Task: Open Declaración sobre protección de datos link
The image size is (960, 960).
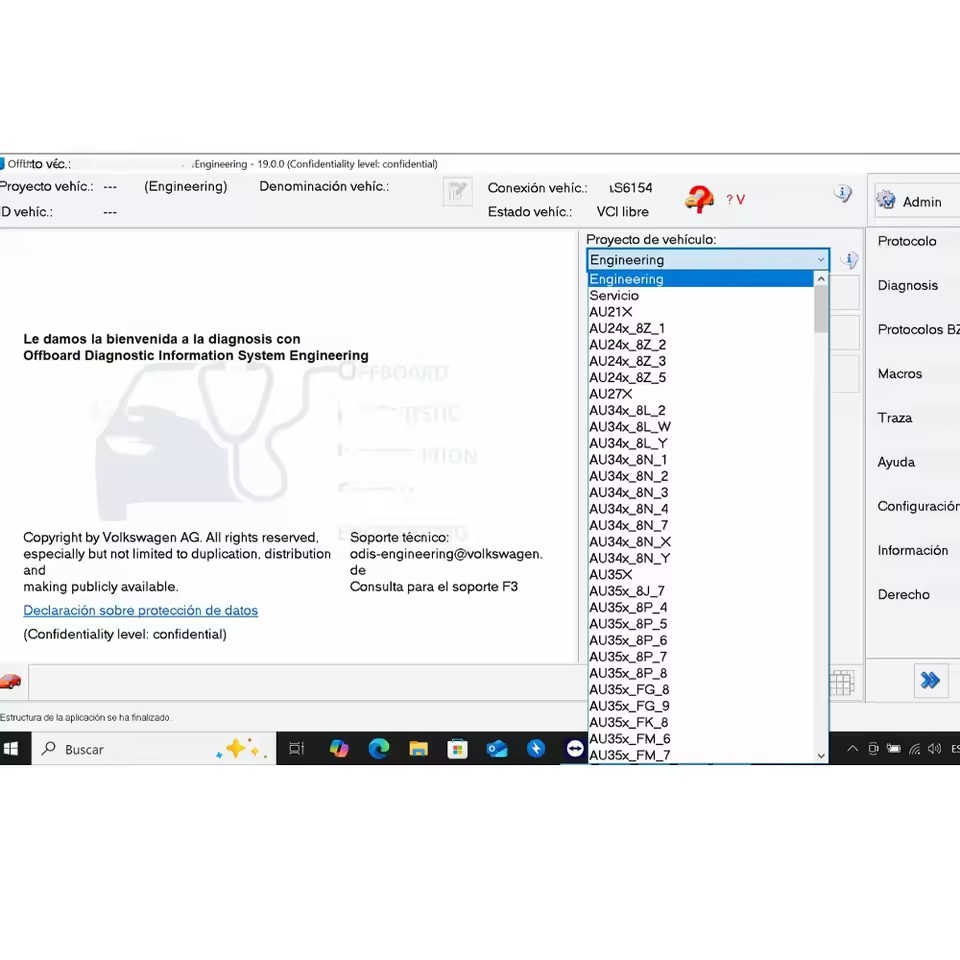Action: (x=140, y=610)
